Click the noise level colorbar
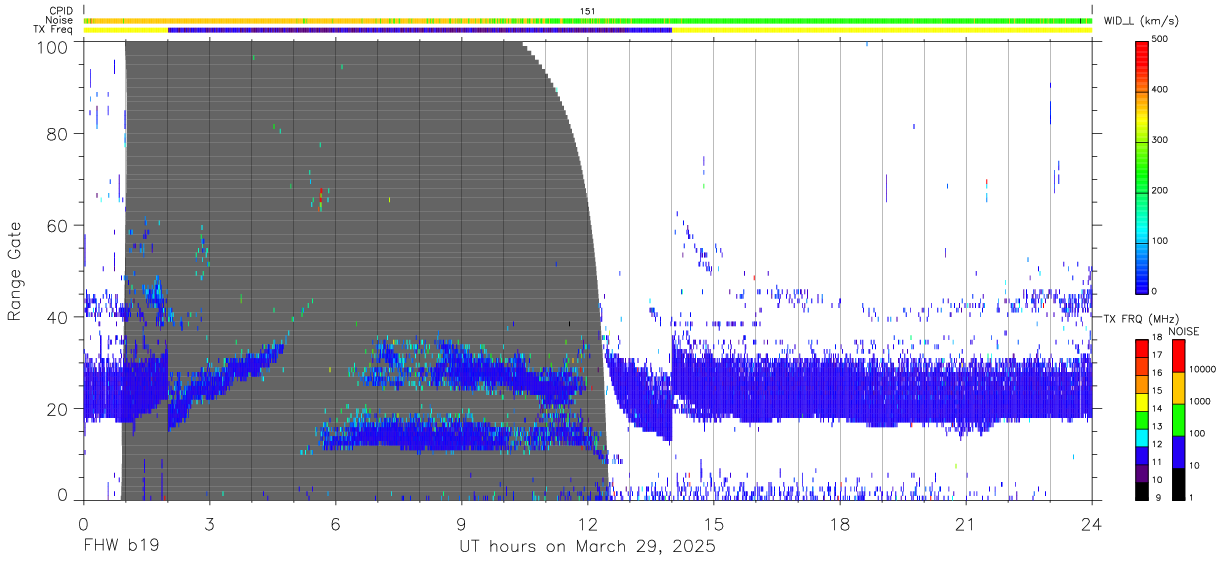The width and height of the screenshot is (1228, 567). 1177,420
